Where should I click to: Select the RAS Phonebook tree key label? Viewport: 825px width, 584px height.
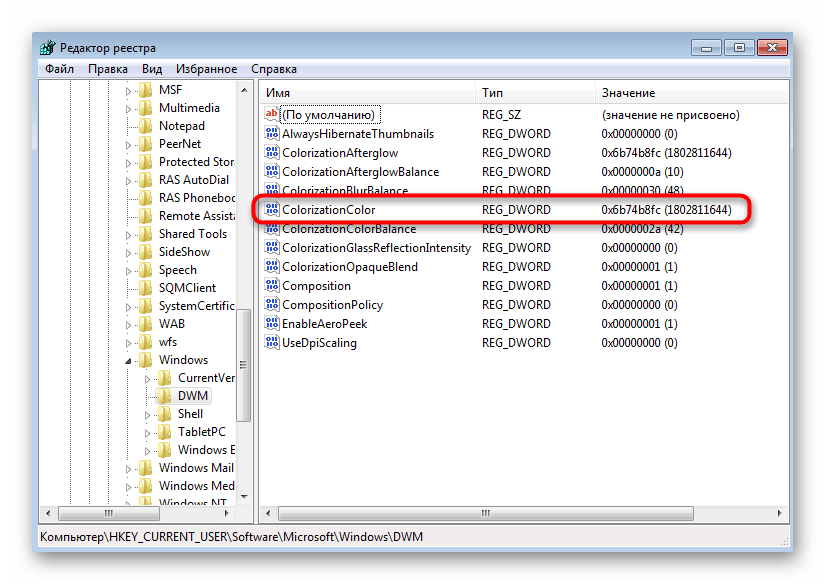pos(196,198)
